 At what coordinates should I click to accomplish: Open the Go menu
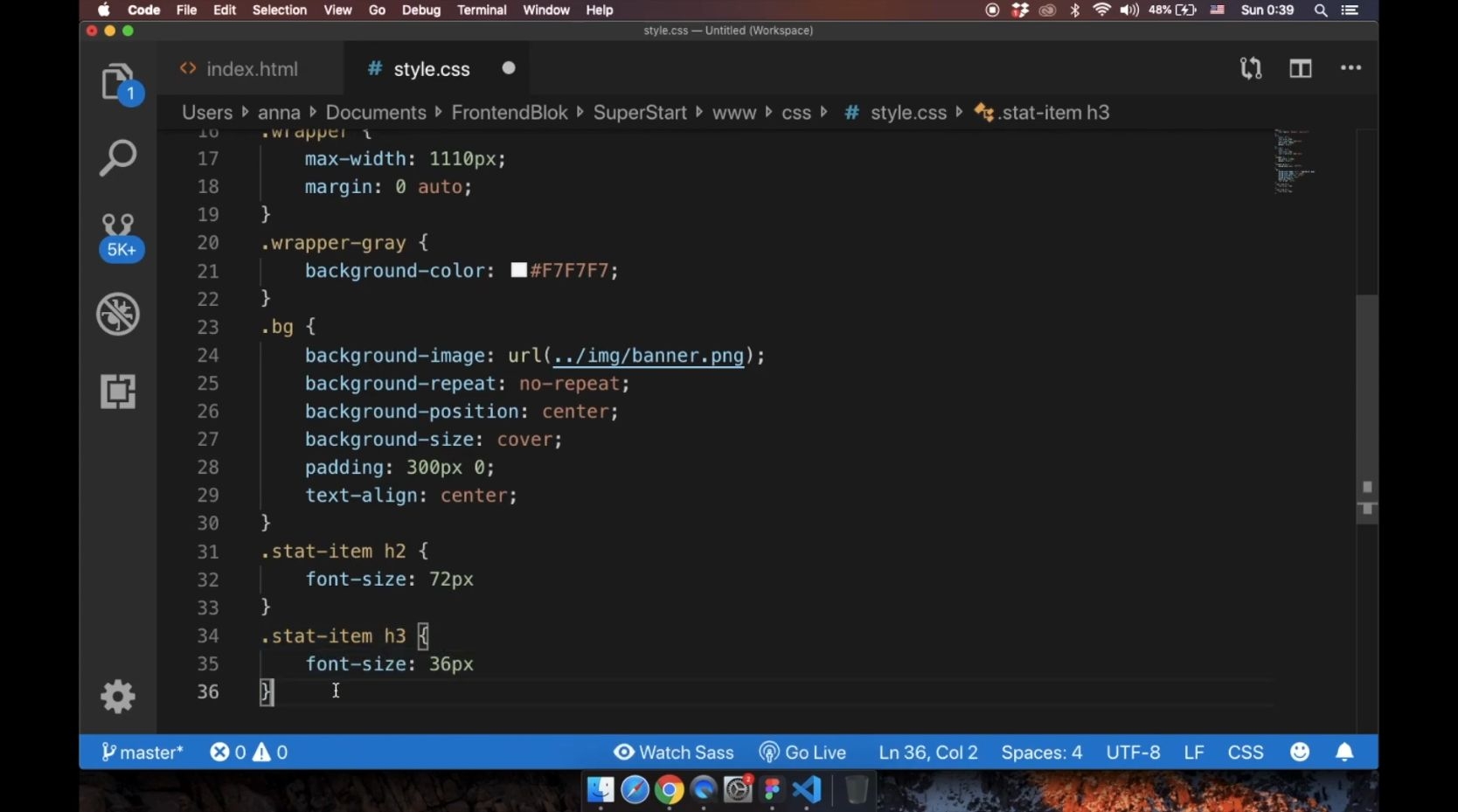click(377, 10)
